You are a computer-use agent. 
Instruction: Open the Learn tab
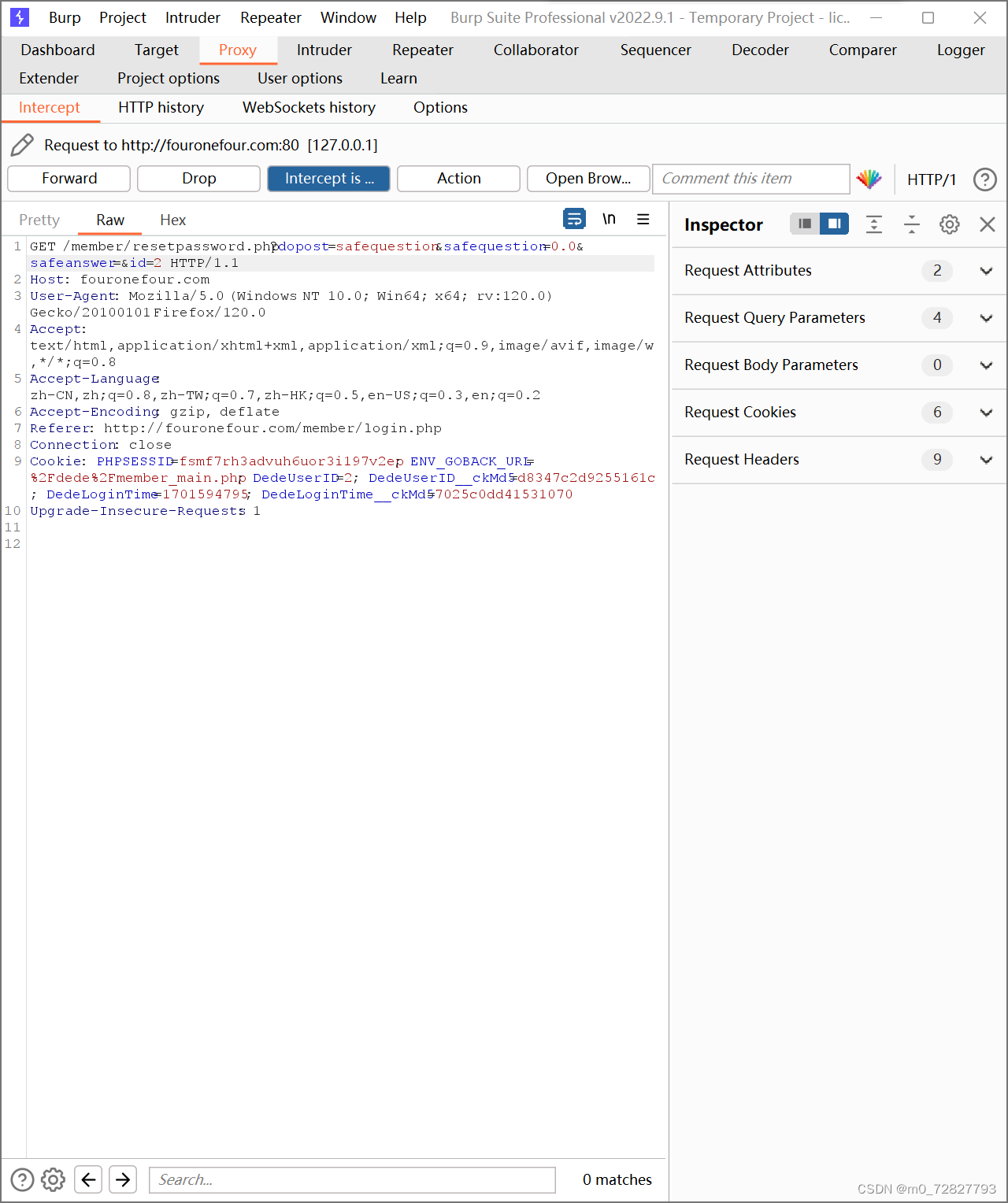tap(398, 78)
